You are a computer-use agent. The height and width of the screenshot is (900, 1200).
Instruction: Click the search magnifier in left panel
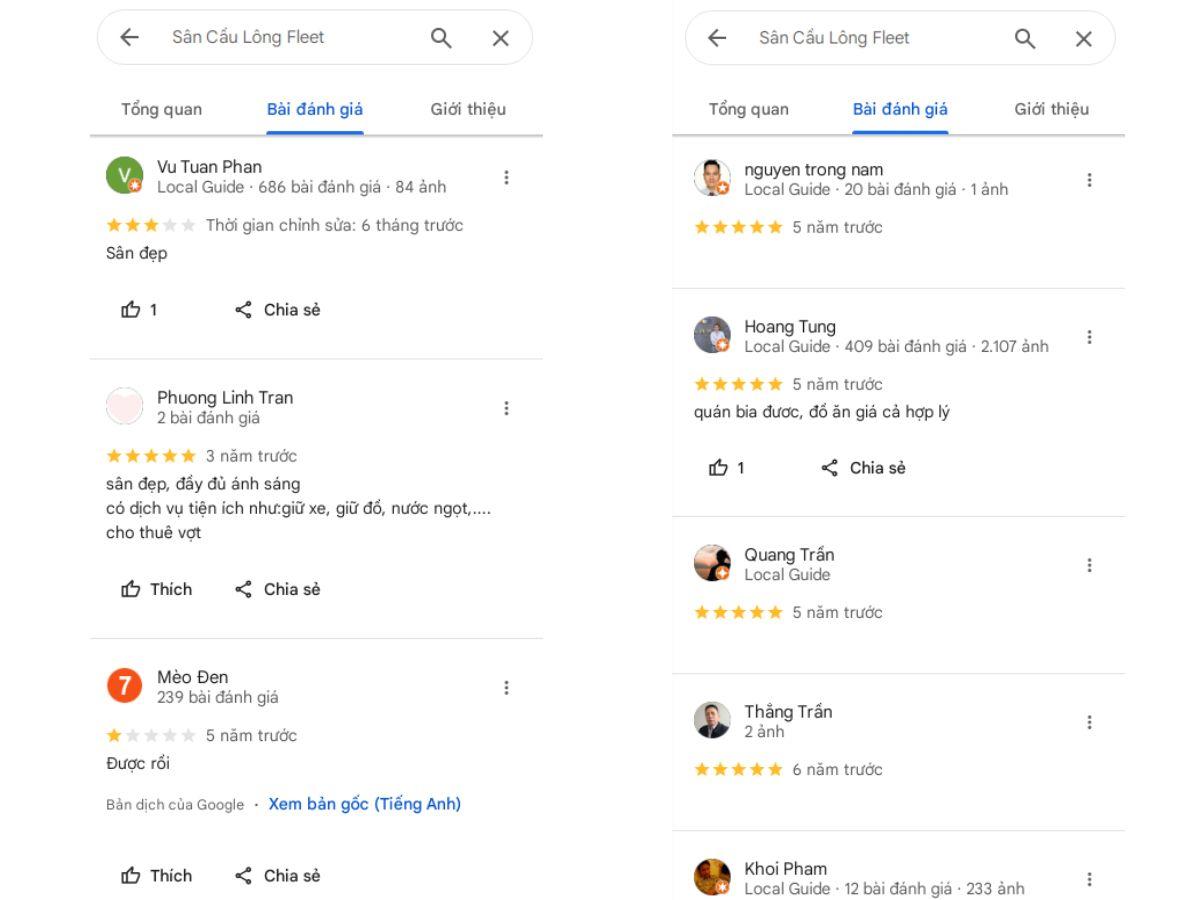click(x=441, y=38)
